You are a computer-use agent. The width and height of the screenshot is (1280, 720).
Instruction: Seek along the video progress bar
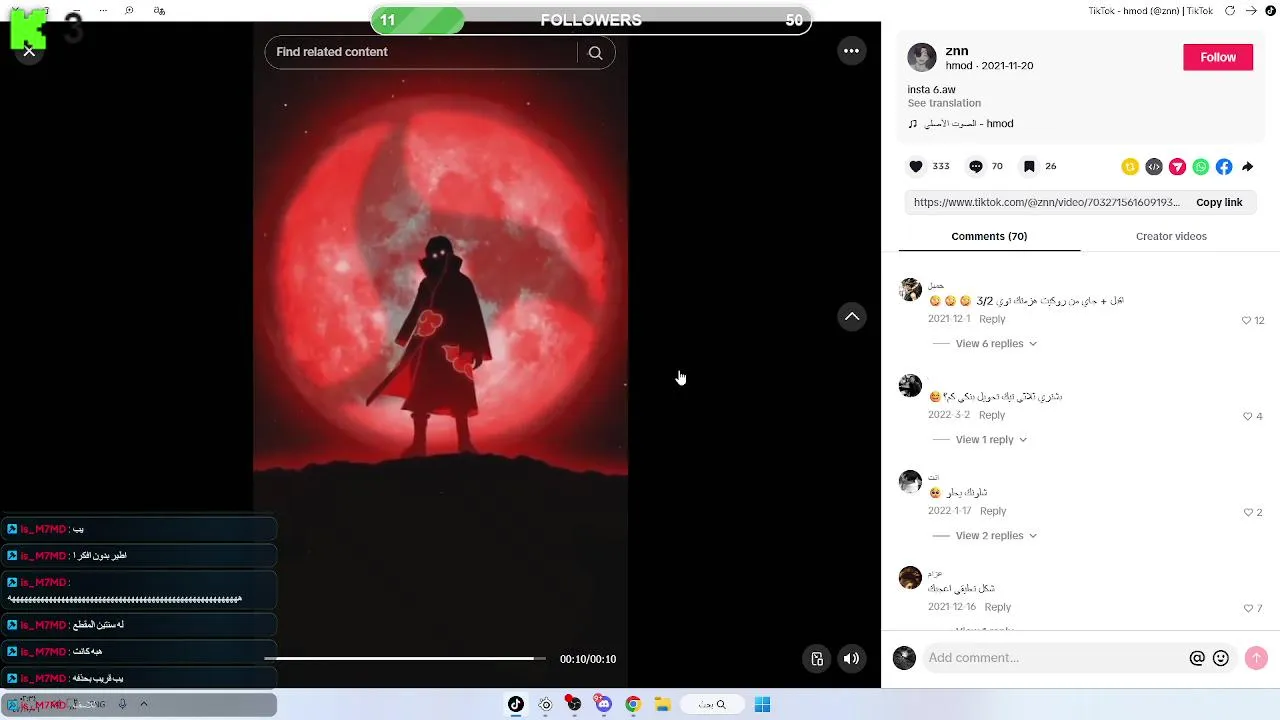(405, 658)
